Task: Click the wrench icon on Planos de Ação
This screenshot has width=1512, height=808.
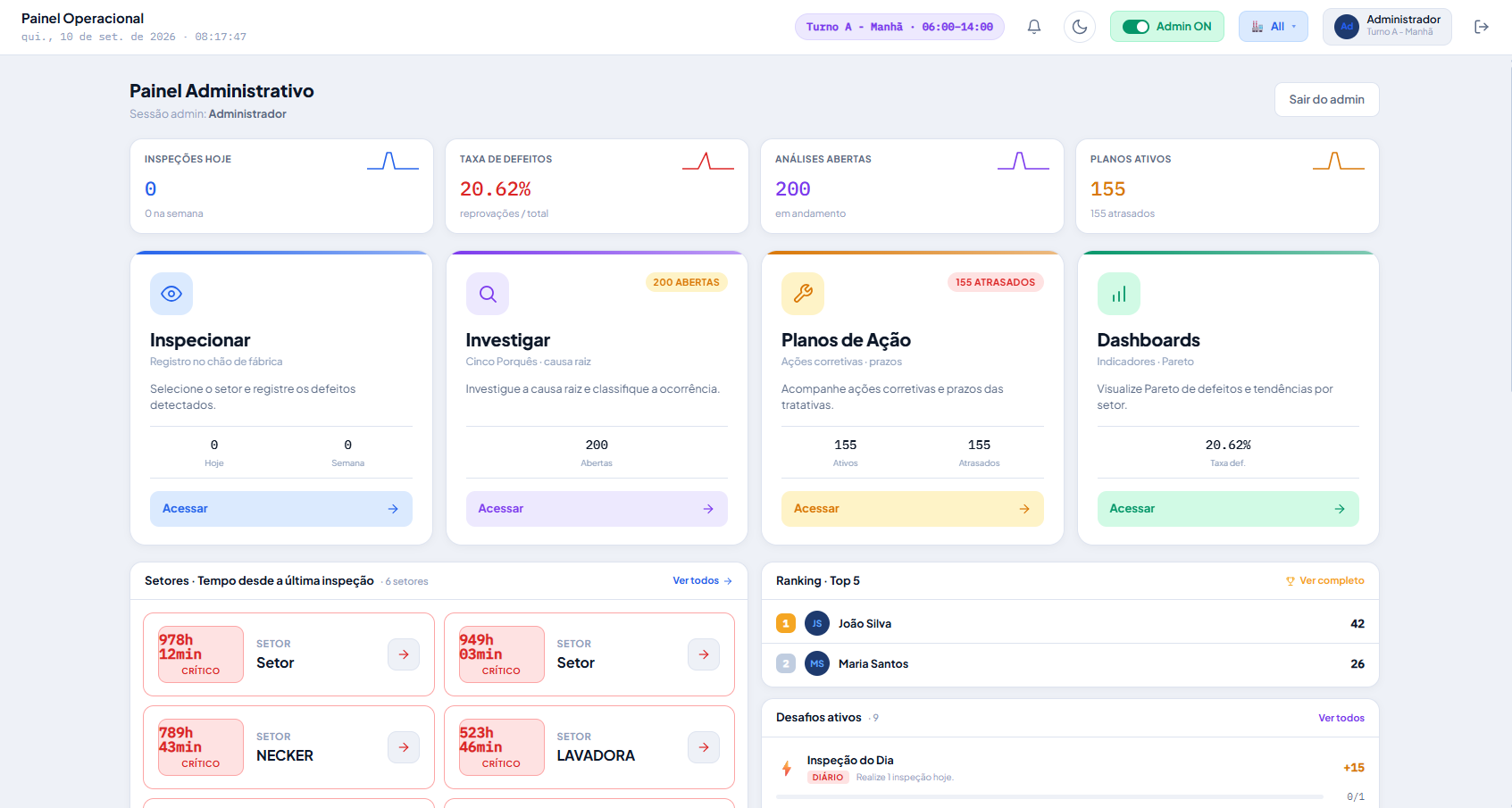Action: 803,294
